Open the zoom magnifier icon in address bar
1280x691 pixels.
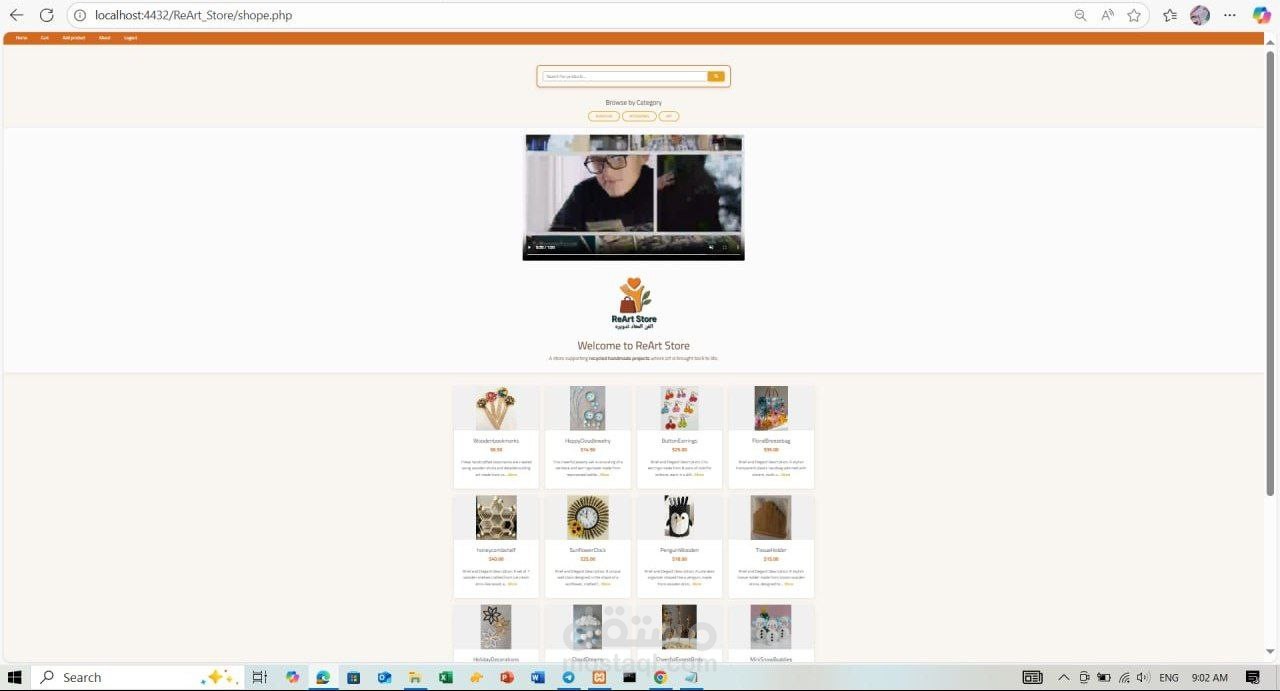click(x=1080, y=15)
